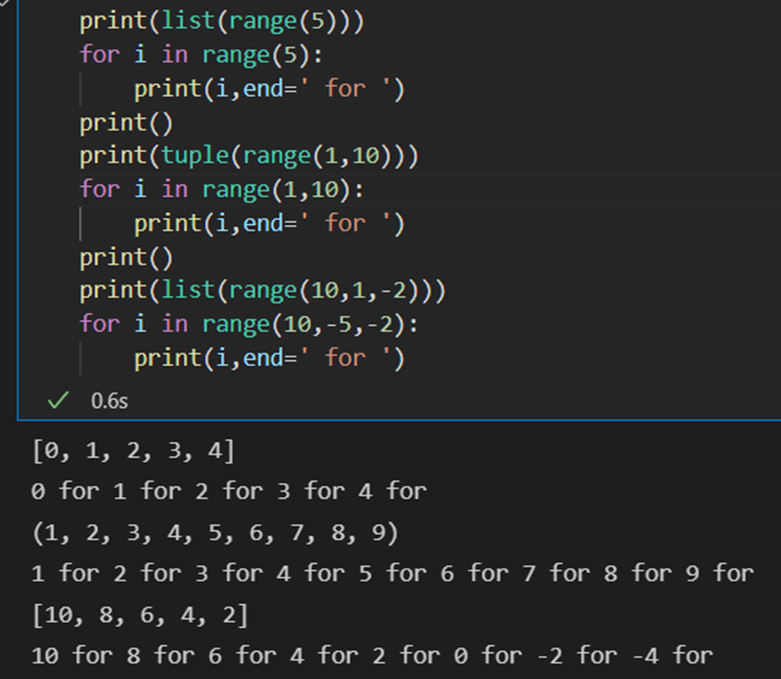
Task: Click the output line [0, 1, 2, 3, 4]
Action: (133, 451)
